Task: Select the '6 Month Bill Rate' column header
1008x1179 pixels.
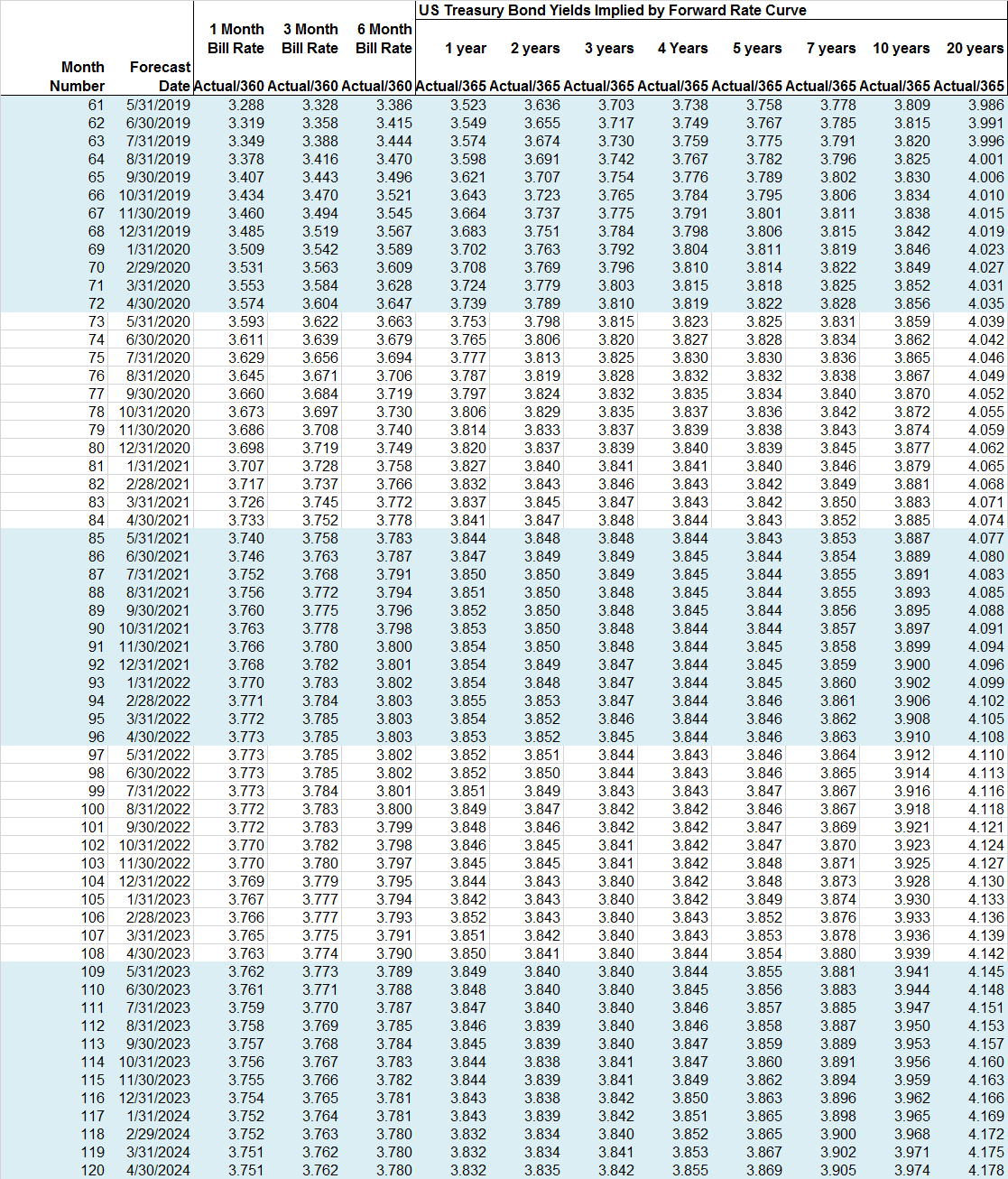Action: (384, 39)
